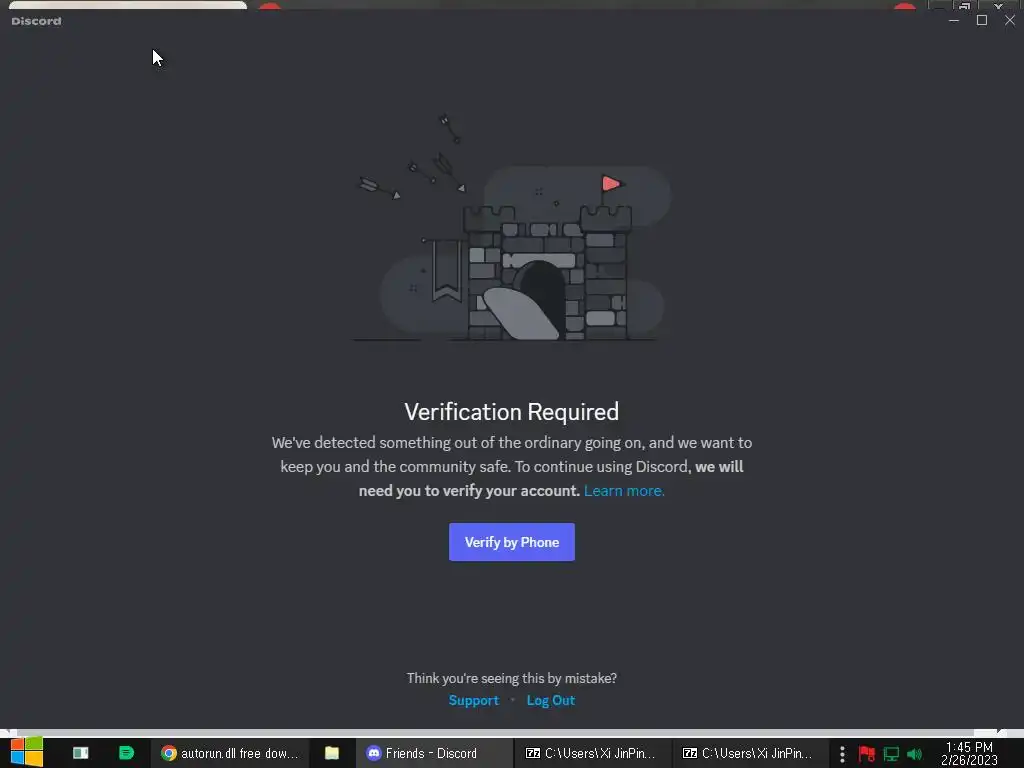
Task: Click the Verify by Phone button
Action: [x=511, y=542]
